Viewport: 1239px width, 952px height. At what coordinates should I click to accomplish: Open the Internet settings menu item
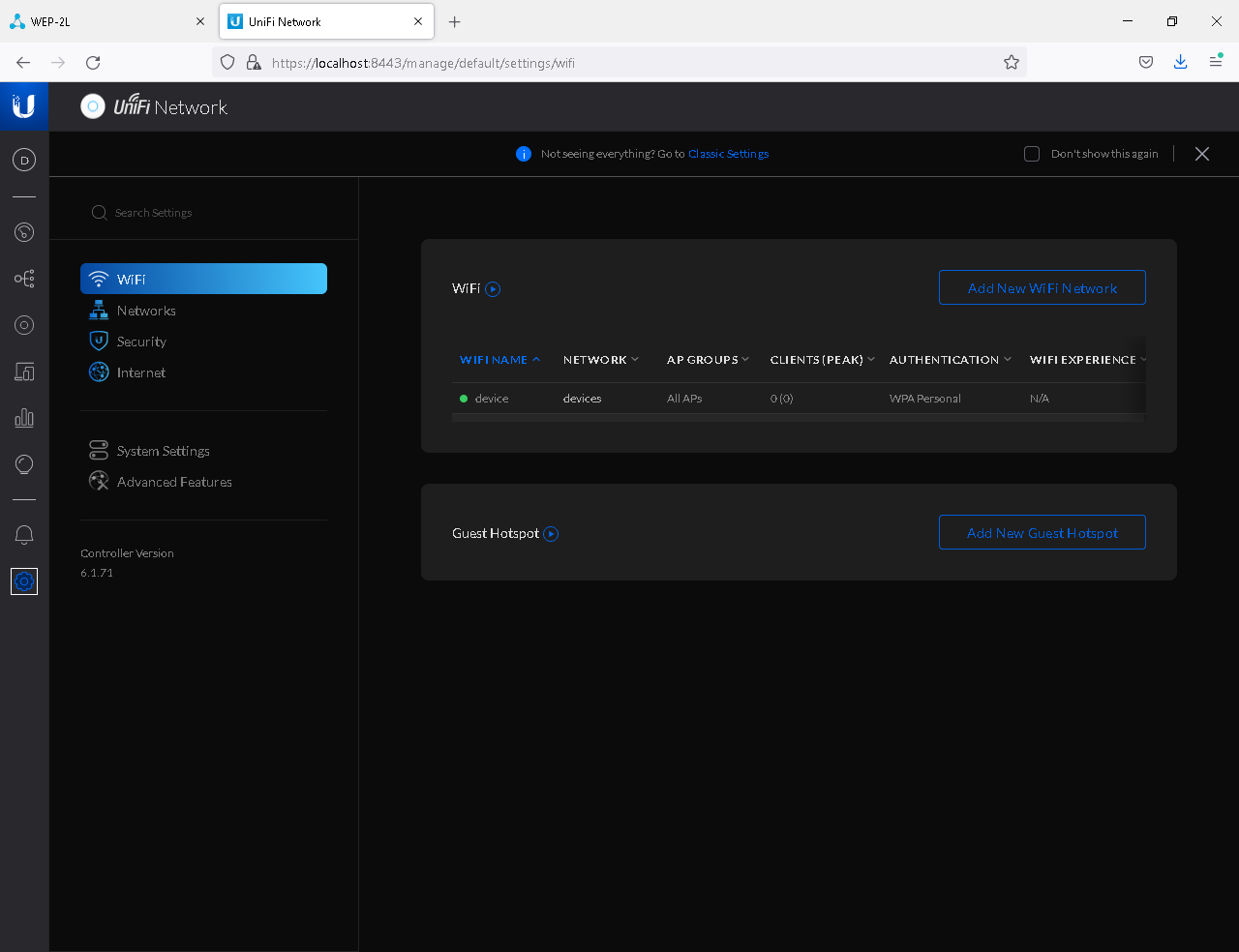pos(203,372)
